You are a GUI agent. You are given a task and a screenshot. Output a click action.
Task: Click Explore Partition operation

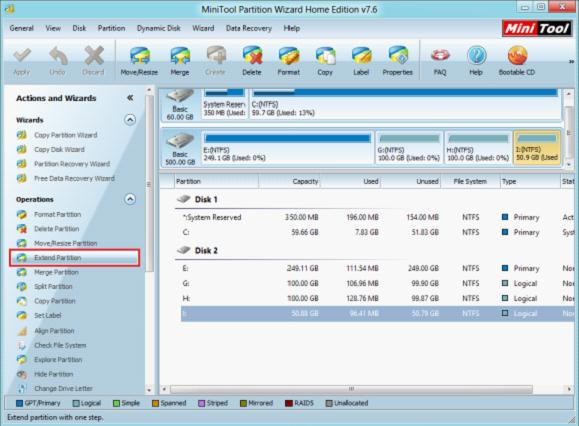point(58,360)
